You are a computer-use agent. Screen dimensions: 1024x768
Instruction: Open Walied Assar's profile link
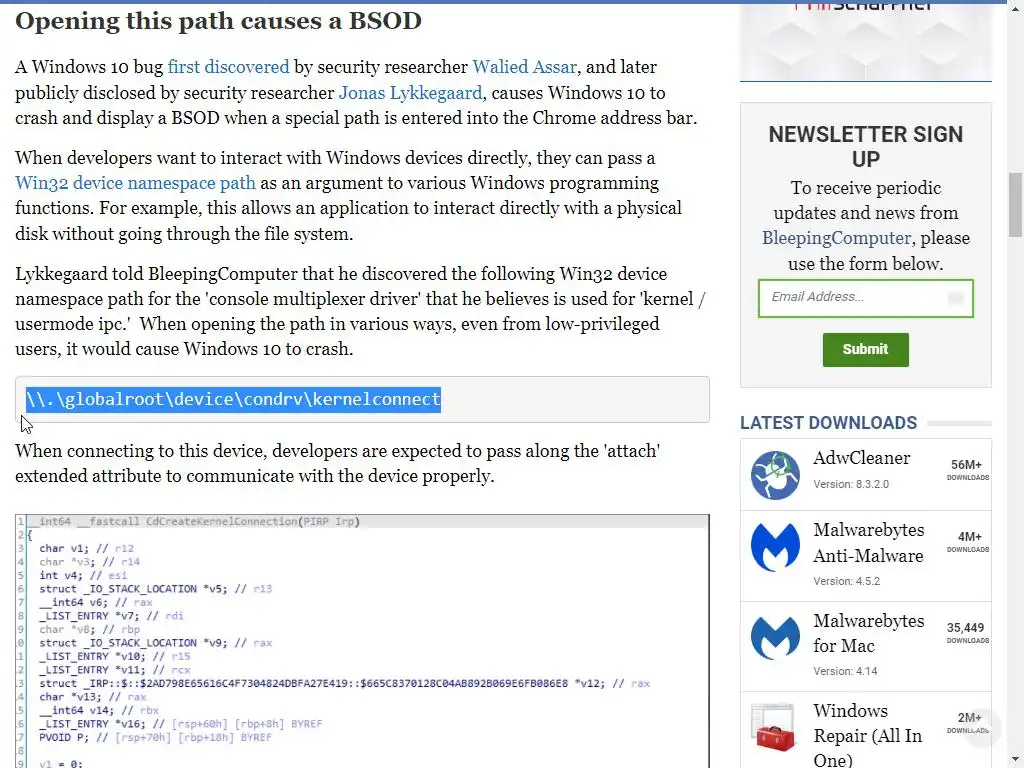point(524,67)
